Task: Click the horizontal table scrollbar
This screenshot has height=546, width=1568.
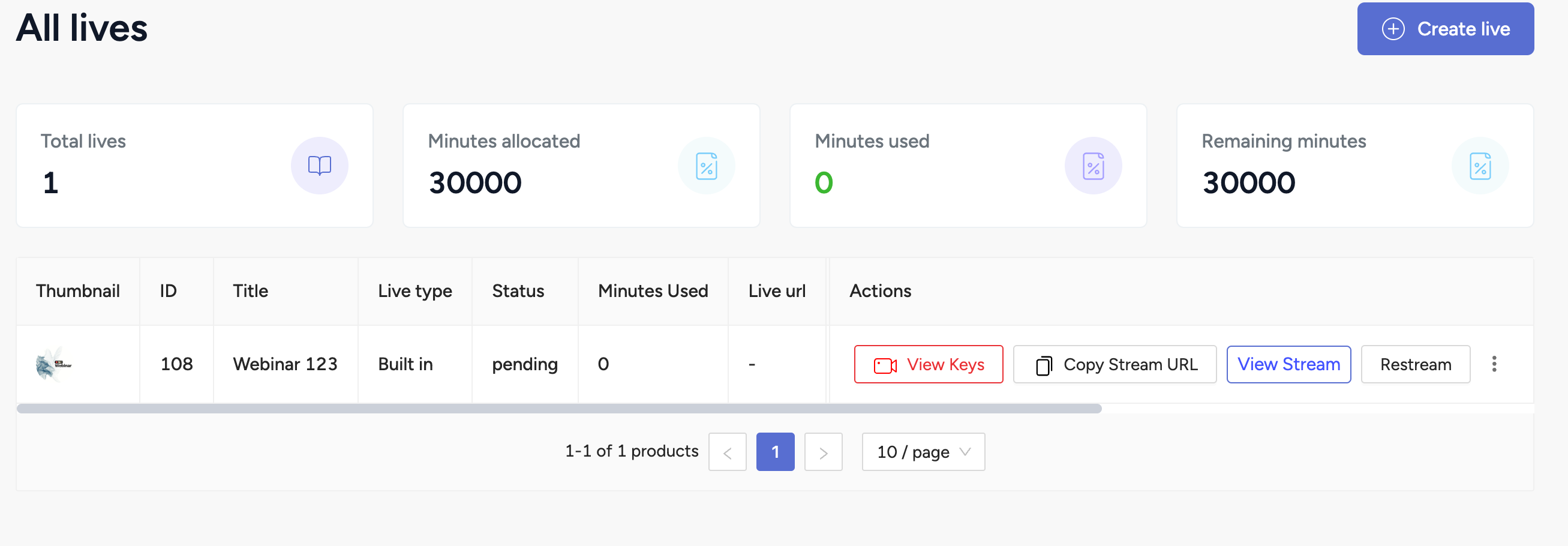Action: tap(559, 409)
